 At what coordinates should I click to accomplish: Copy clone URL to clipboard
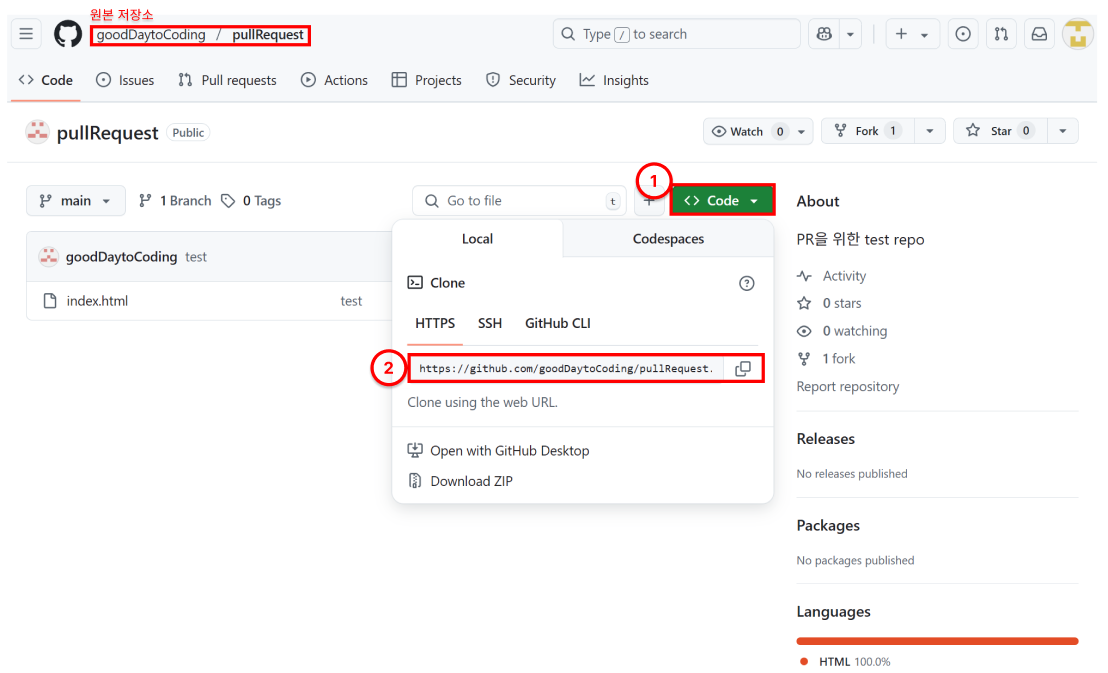743,368
